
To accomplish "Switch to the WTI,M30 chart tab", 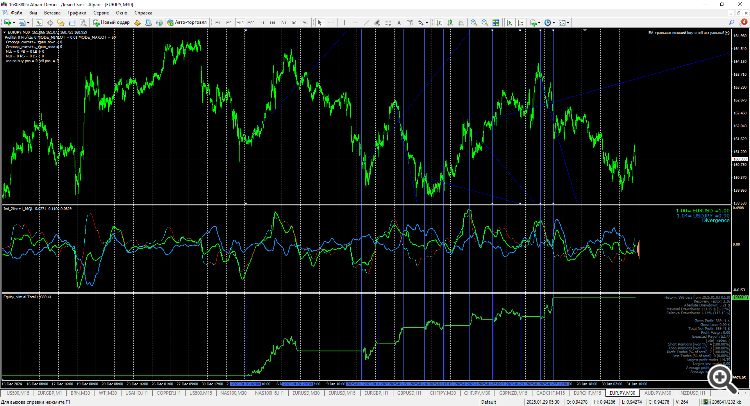I will (x=108, y=393).
